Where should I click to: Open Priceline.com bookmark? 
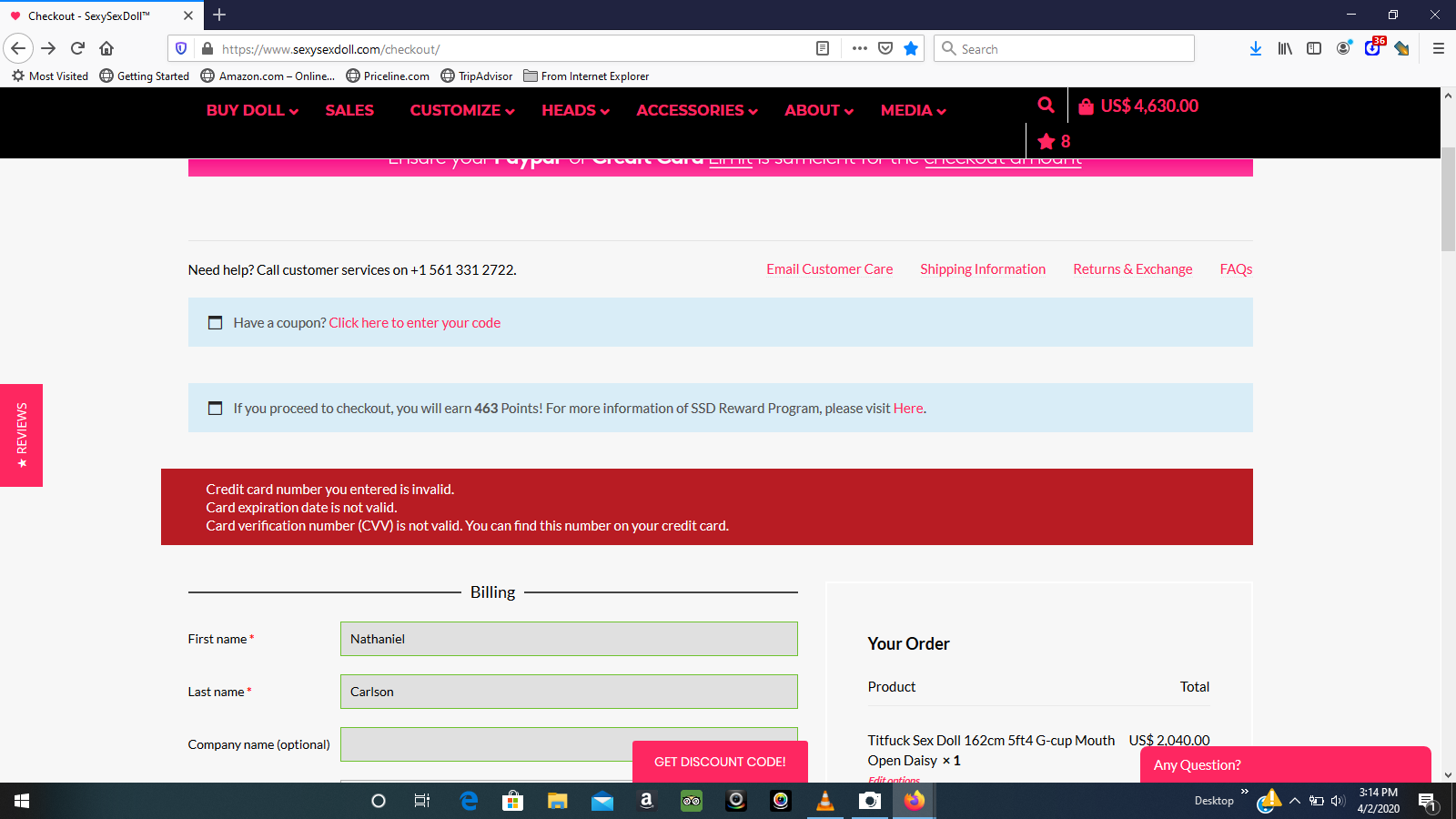point(388,76)
